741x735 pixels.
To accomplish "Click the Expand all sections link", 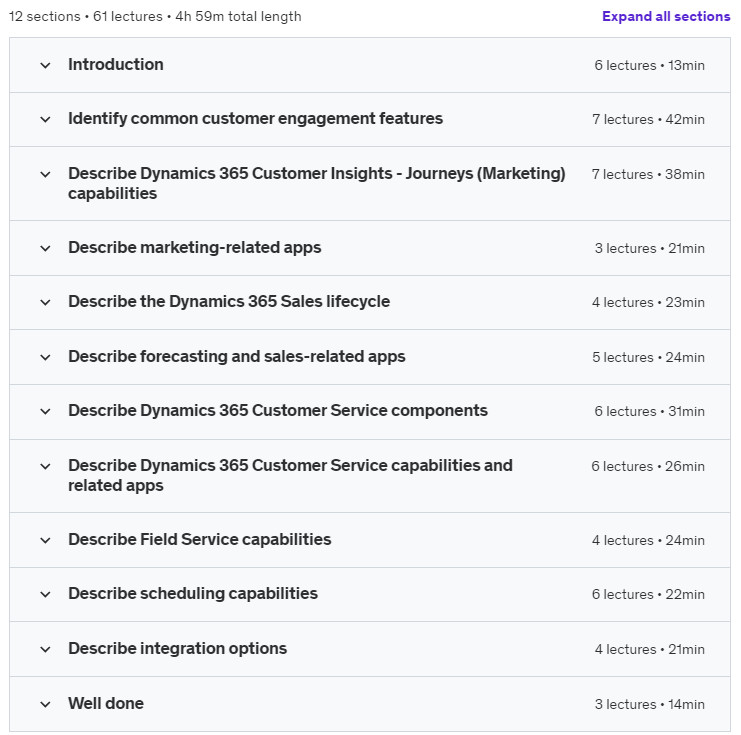I will pos(666,17).
